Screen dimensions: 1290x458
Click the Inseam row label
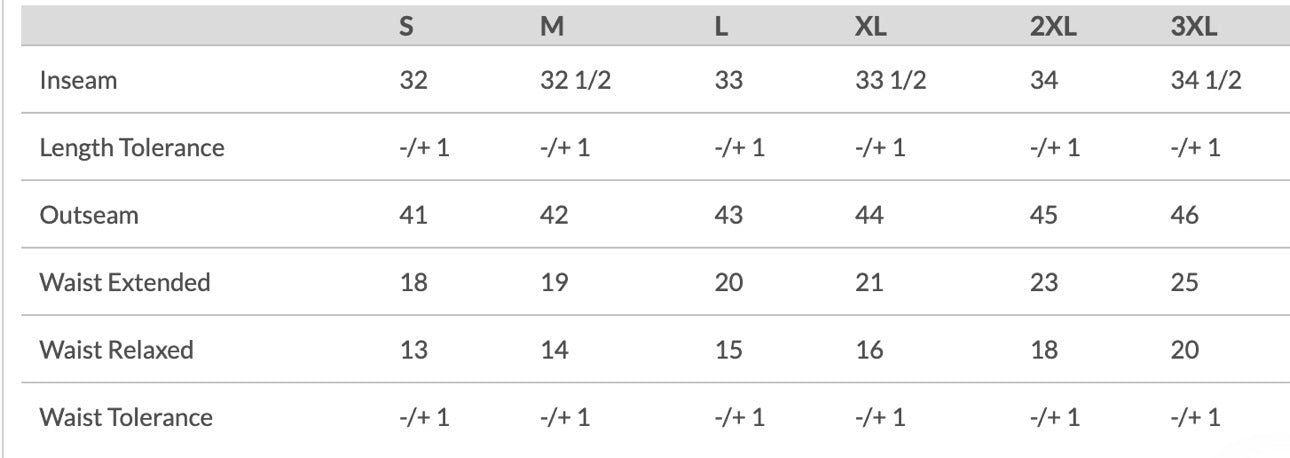tap(78, 81)
